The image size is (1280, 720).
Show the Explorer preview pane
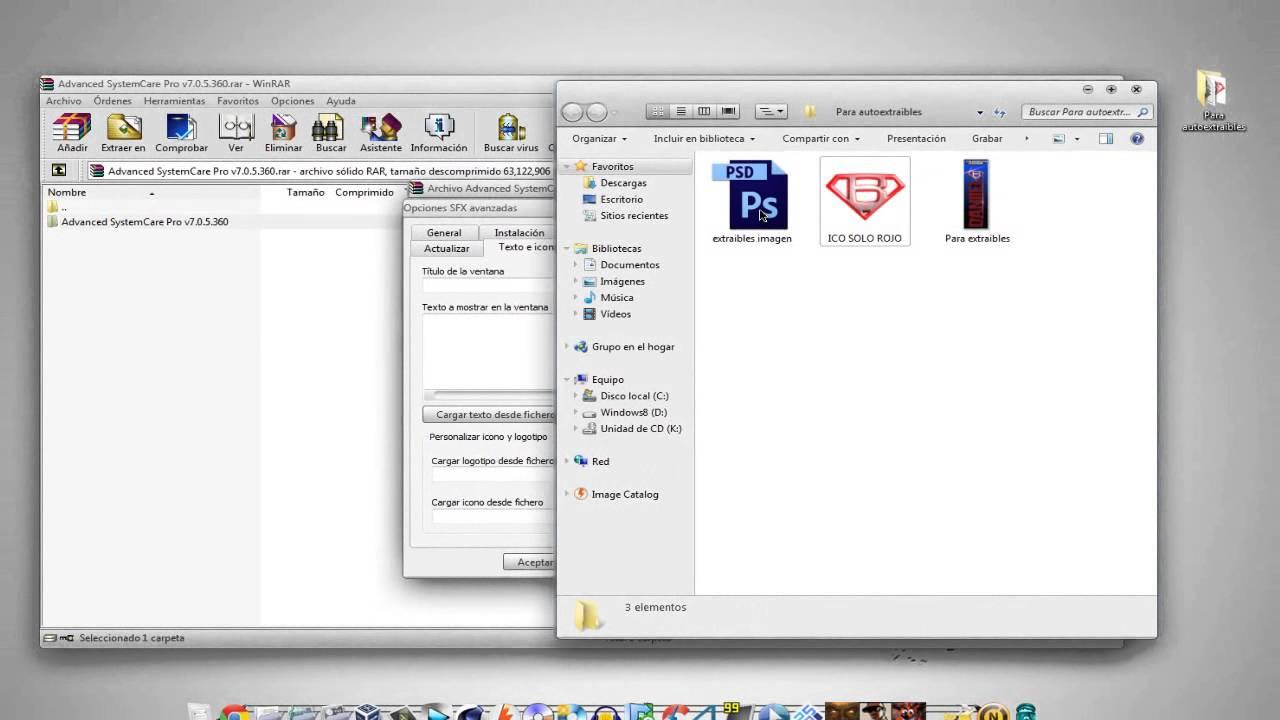pyautogui.click(x=1106, y=139)
